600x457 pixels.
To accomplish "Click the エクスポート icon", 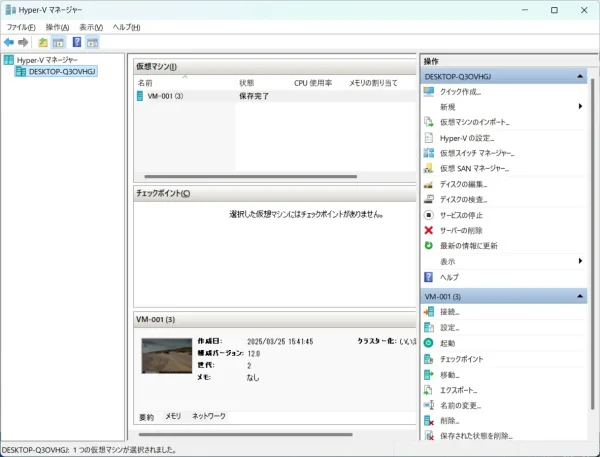I will pos(429,390).
